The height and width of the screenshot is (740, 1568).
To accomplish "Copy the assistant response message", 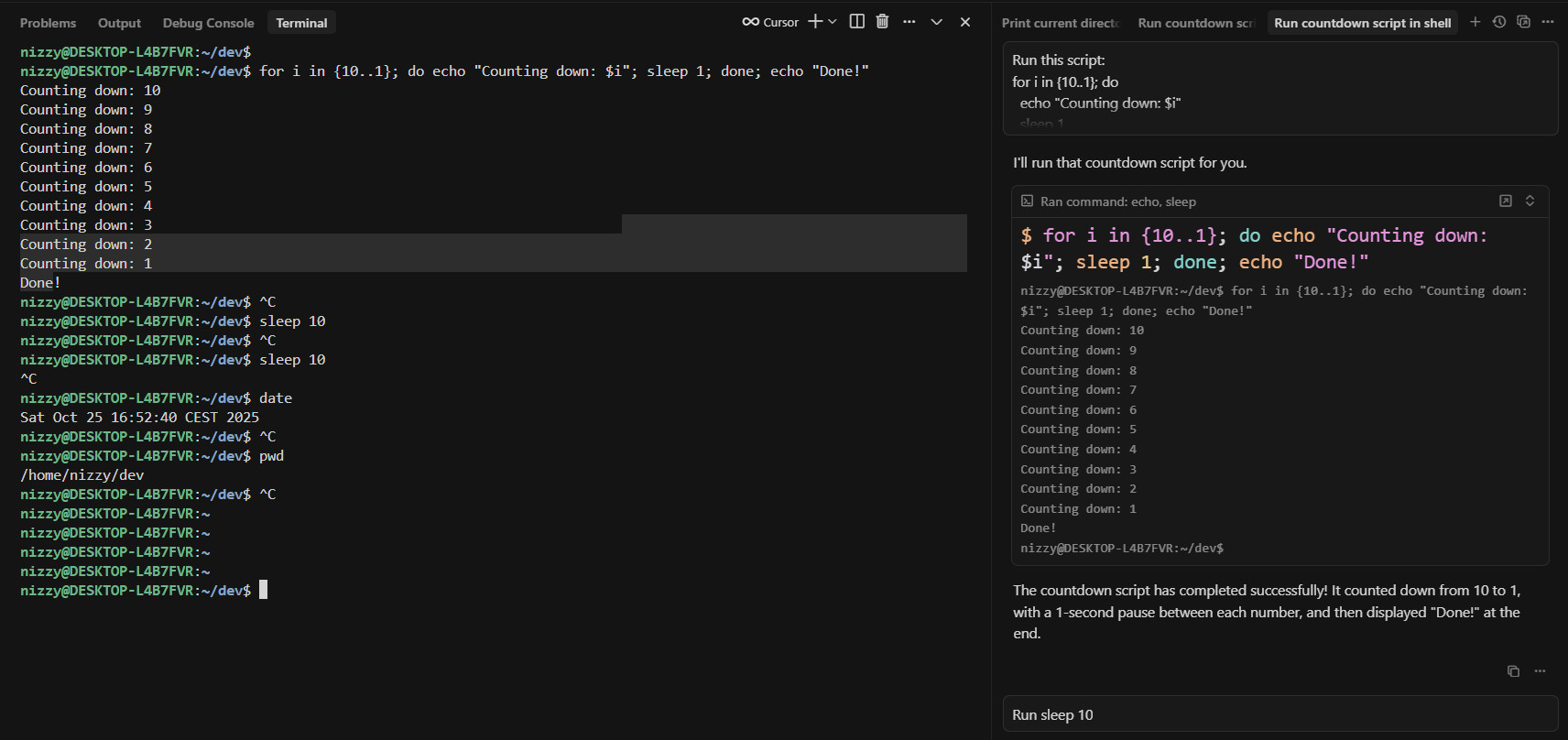I will (x=1513, y=671).
